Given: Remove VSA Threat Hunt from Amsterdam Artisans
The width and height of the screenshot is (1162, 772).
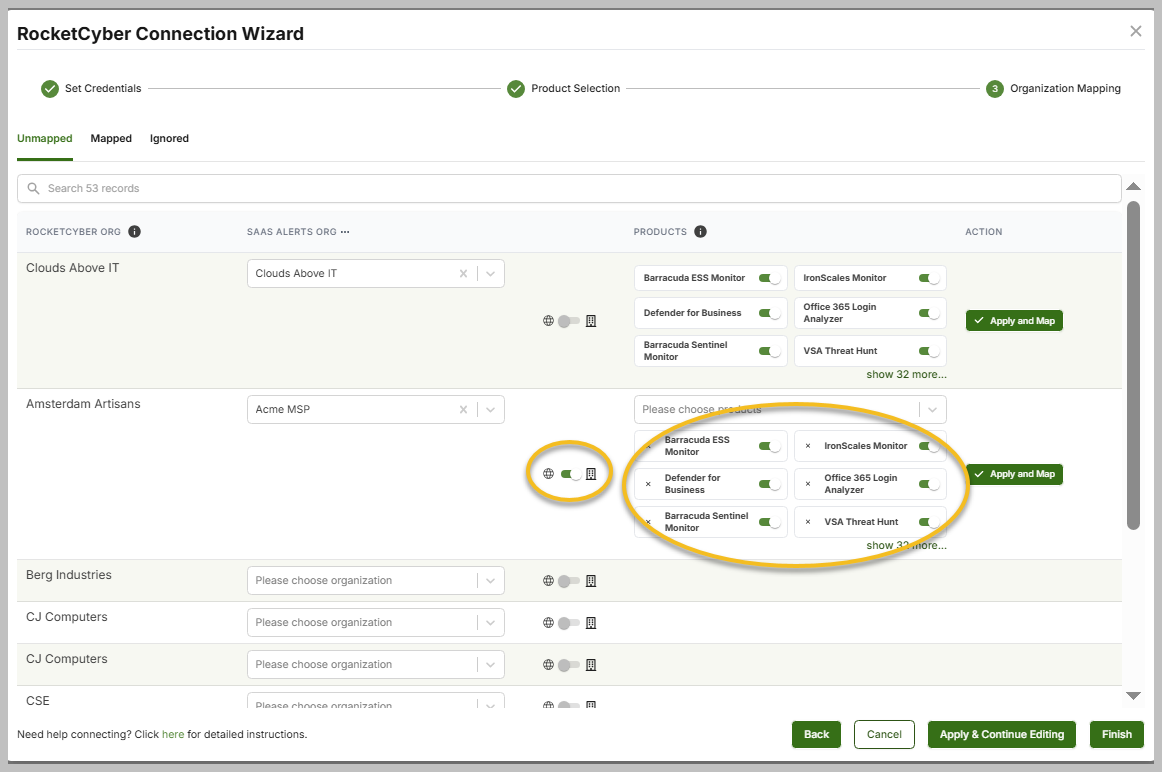Looking at the screenshot, I should [808, 522].
